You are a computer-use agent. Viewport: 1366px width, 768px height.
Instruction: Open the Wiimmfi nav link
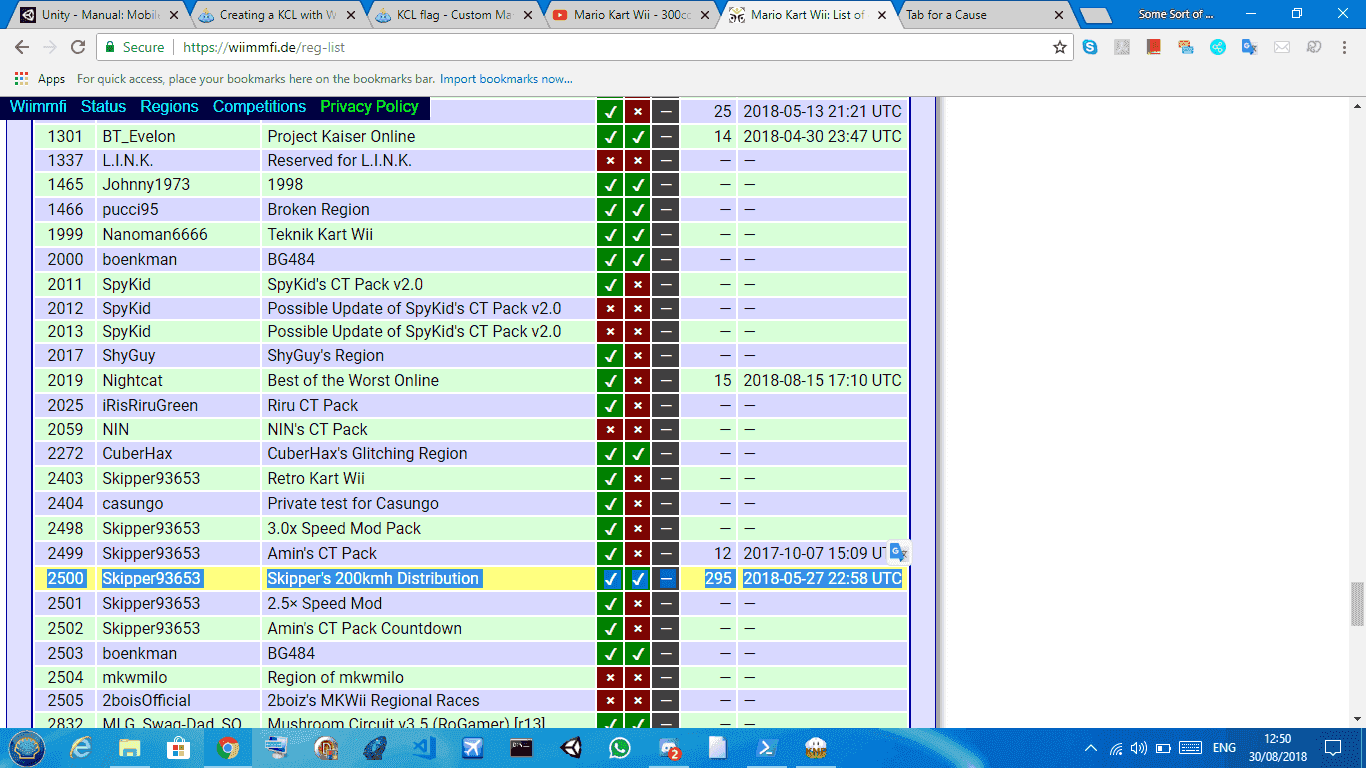click(x=38, y=106)
